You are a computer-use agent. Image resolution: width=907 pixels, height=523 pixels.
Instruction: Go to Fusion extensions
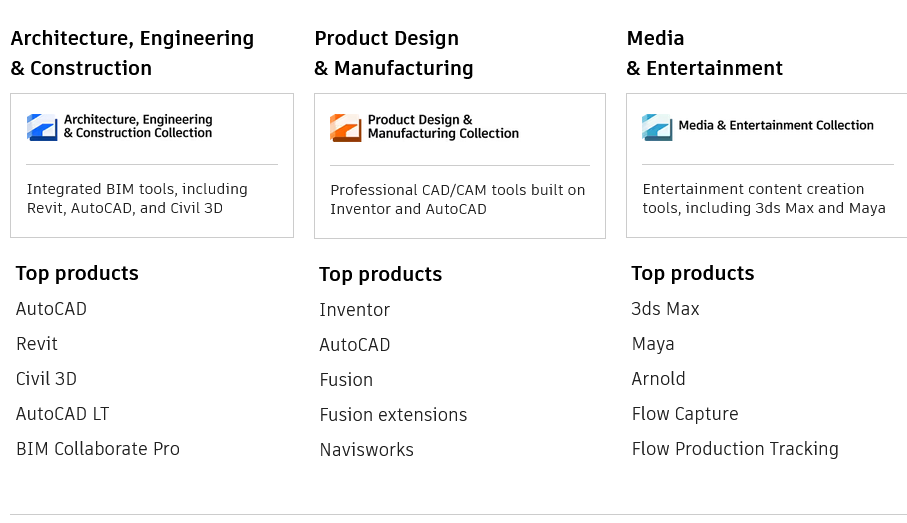click(x=393, y=415)
